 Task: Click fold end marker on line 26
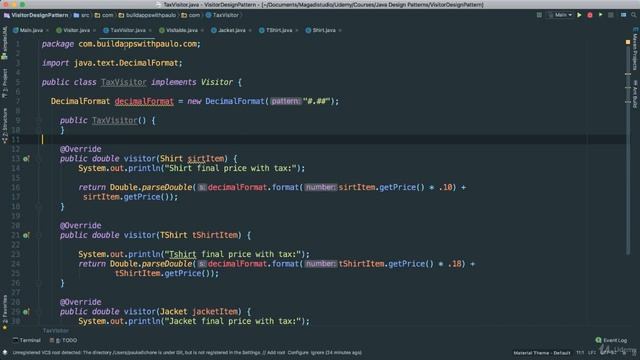39,283
